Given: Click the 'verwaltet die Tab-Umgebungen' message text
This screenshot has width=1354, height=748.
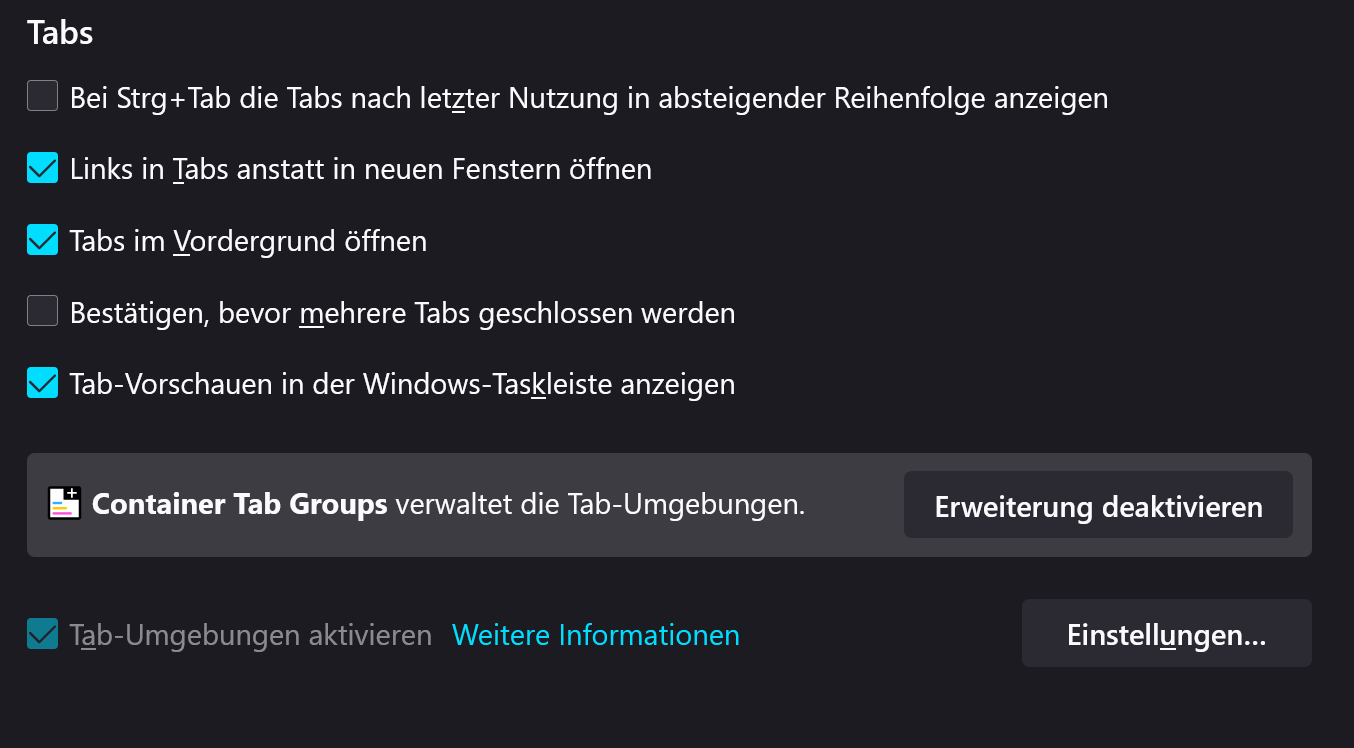Looking at the screenshot, I should pos(600,504).
